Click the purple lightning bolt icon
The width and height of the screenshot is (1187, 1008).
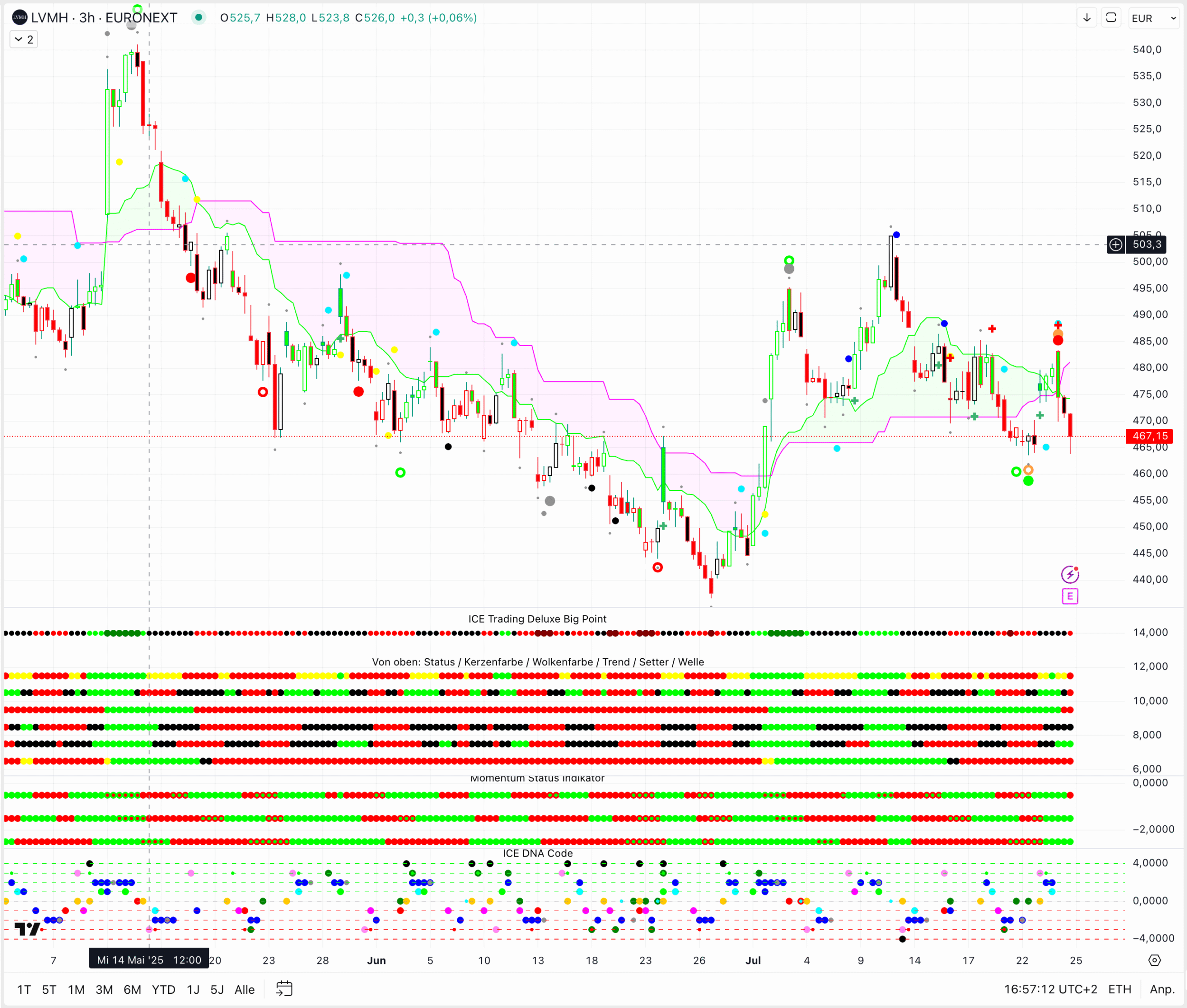[x=1070, y=574]
